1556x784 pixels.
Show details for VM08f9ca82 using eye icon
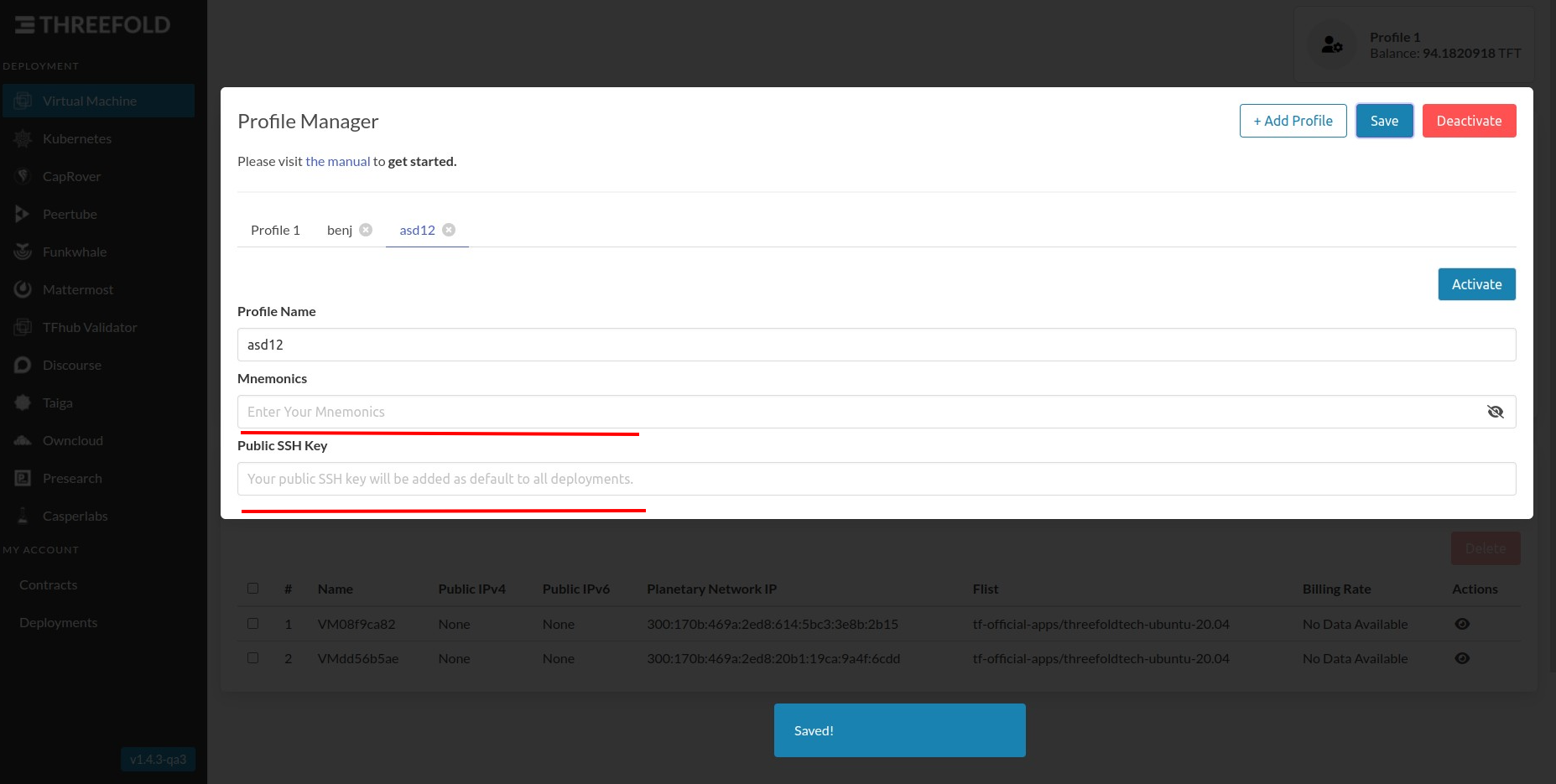coord(1462,624)
